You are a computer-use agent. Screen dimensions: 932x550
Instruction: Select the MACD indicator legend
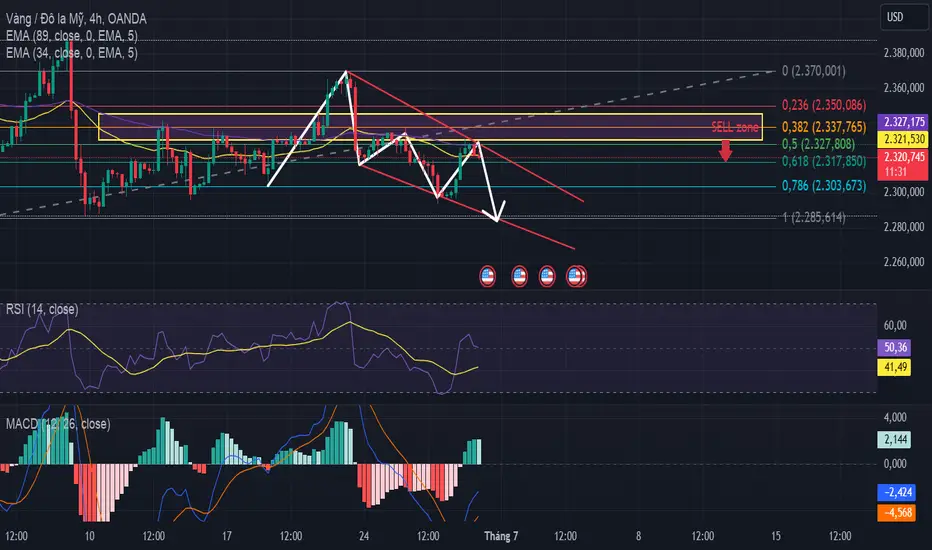click(x=58, y=424)
